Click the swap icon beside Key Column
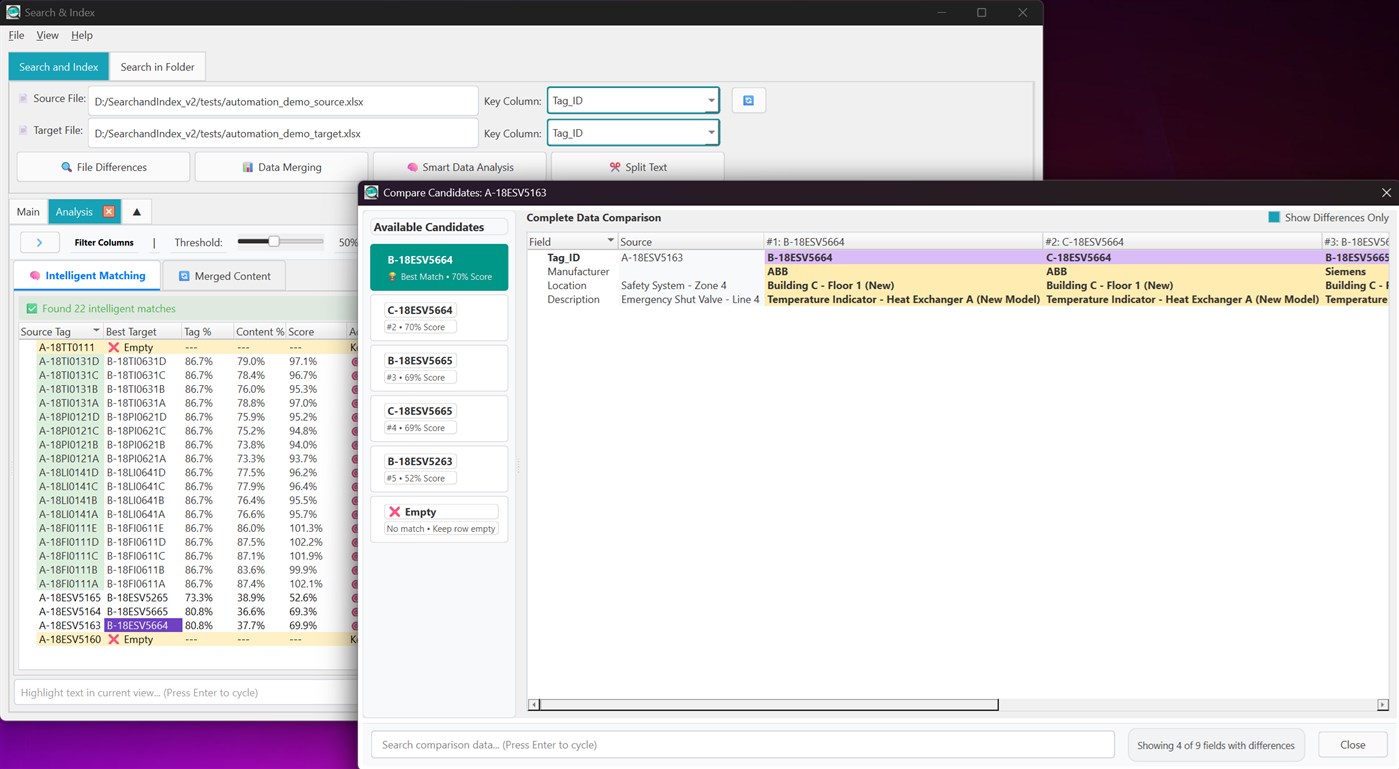Screen dimensions: 1399x769 click(748, 100)
